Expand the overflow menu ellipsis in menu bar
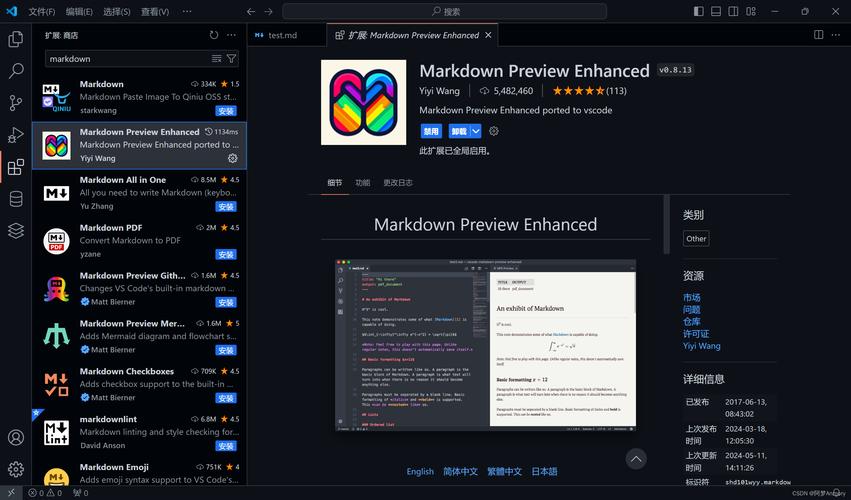 (187, 11)
